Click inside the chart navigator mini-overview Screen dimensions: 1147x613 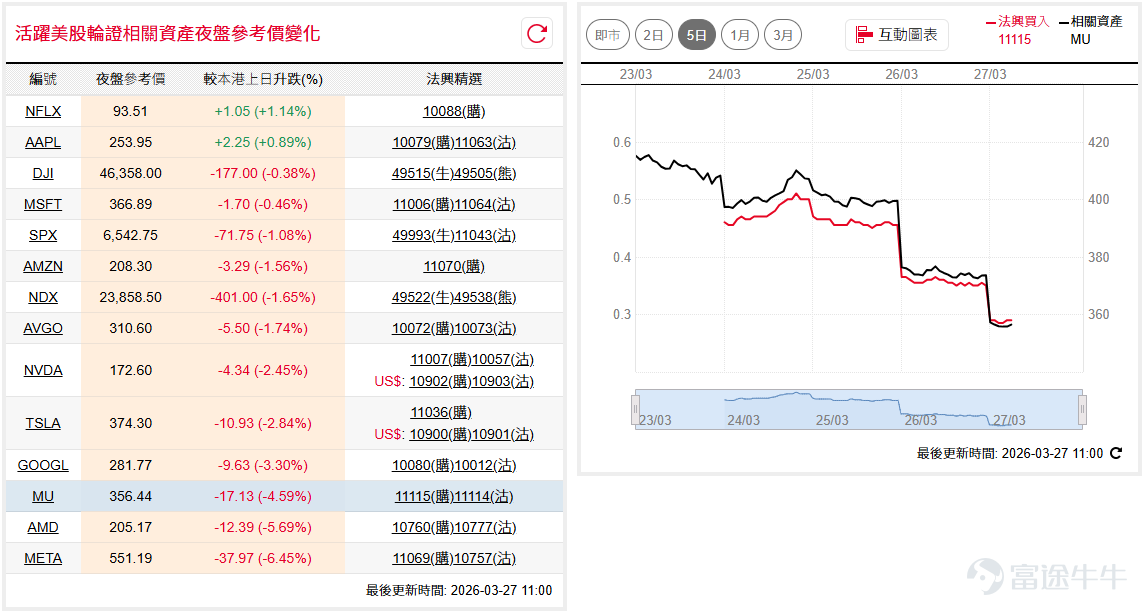[x=859, y=410]
